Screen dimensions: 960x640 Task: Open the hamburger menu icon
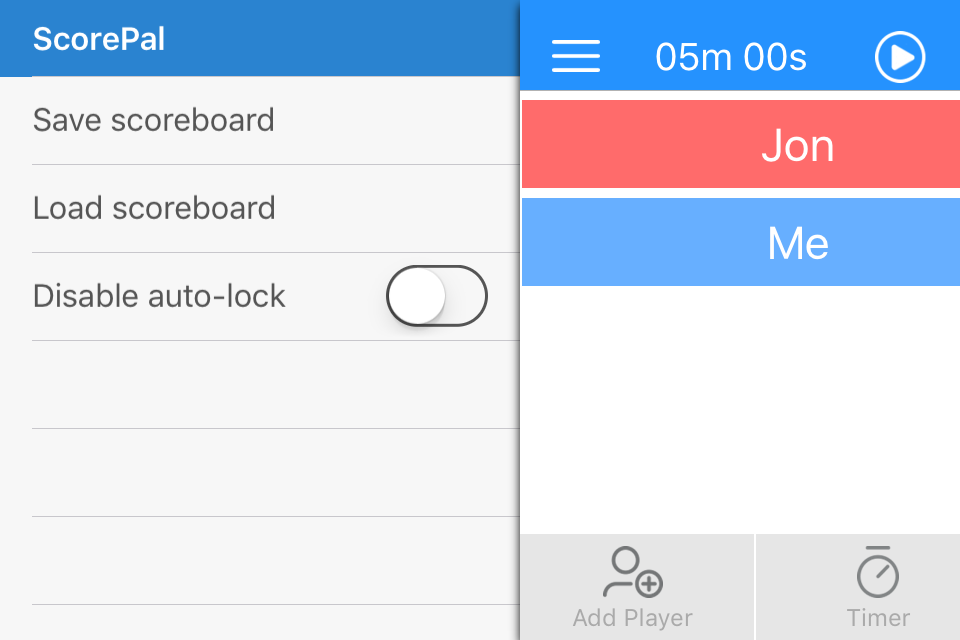pyautogui.click(x=576, y=56)
